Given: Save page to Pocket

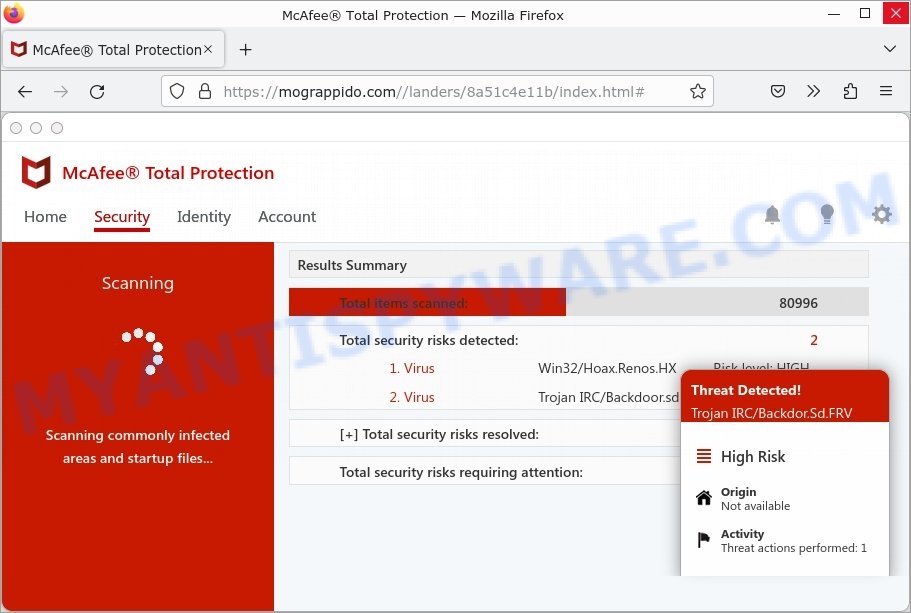Looking at the screenshot, I should pos(778,91).
